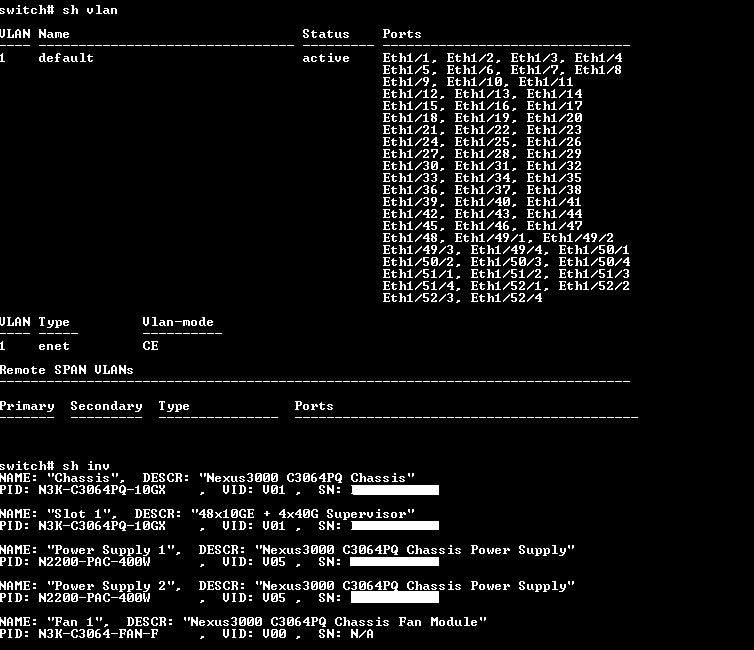
Task: Click the 'Eth1/52/1' port entry
Action: 506,286
